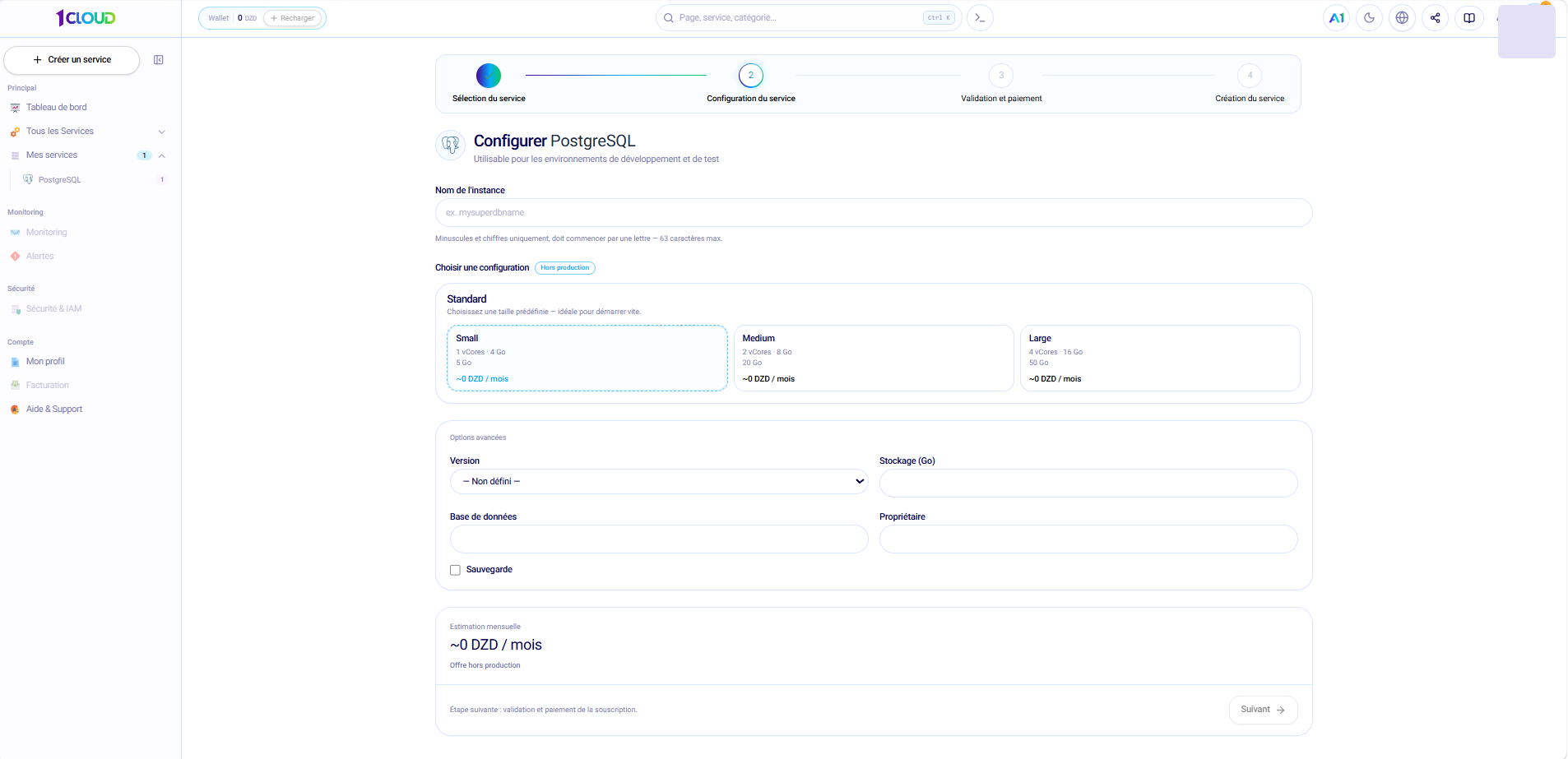Enable the Sauvegarde checkbox
The width and height of the screenshot is (1568, 759).
click(x=455, y=570)
